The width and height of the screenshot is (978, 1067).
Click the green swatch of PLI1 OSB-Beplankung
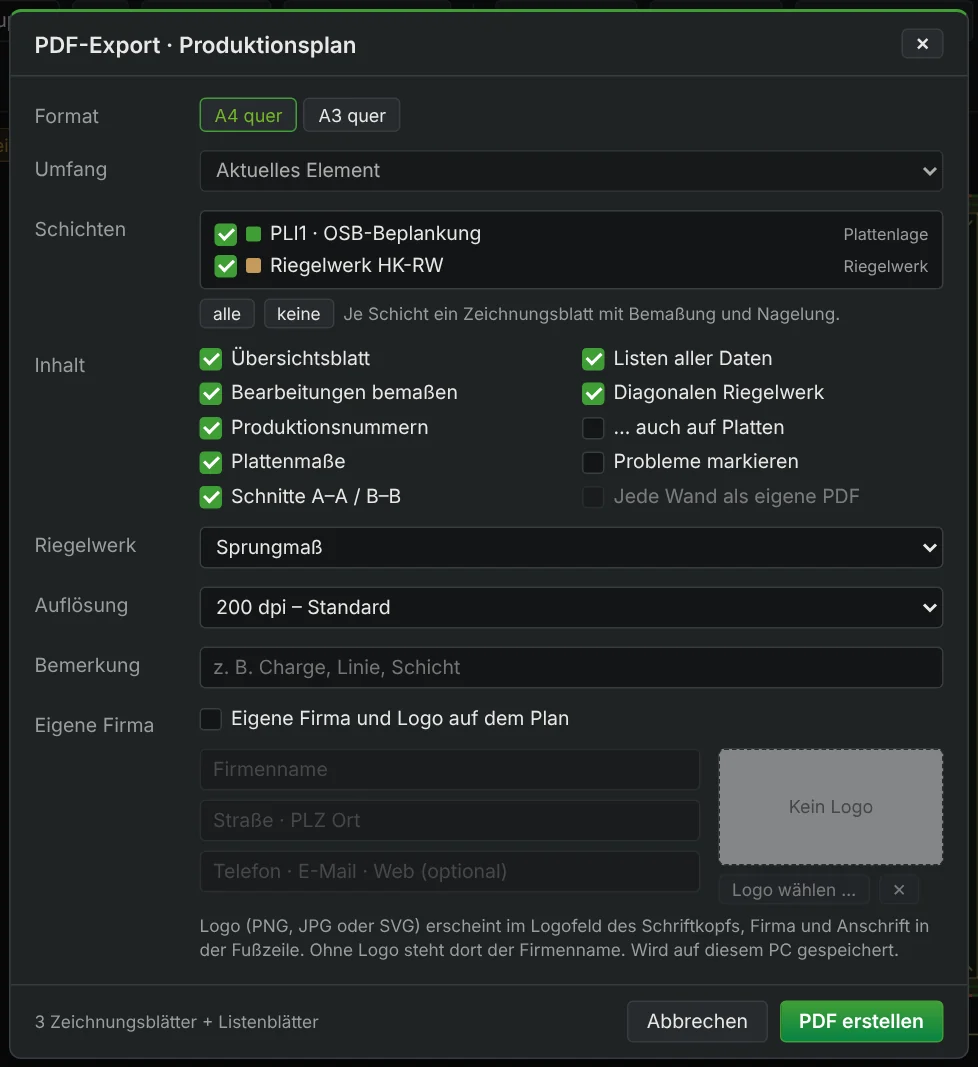coord(253,234)
